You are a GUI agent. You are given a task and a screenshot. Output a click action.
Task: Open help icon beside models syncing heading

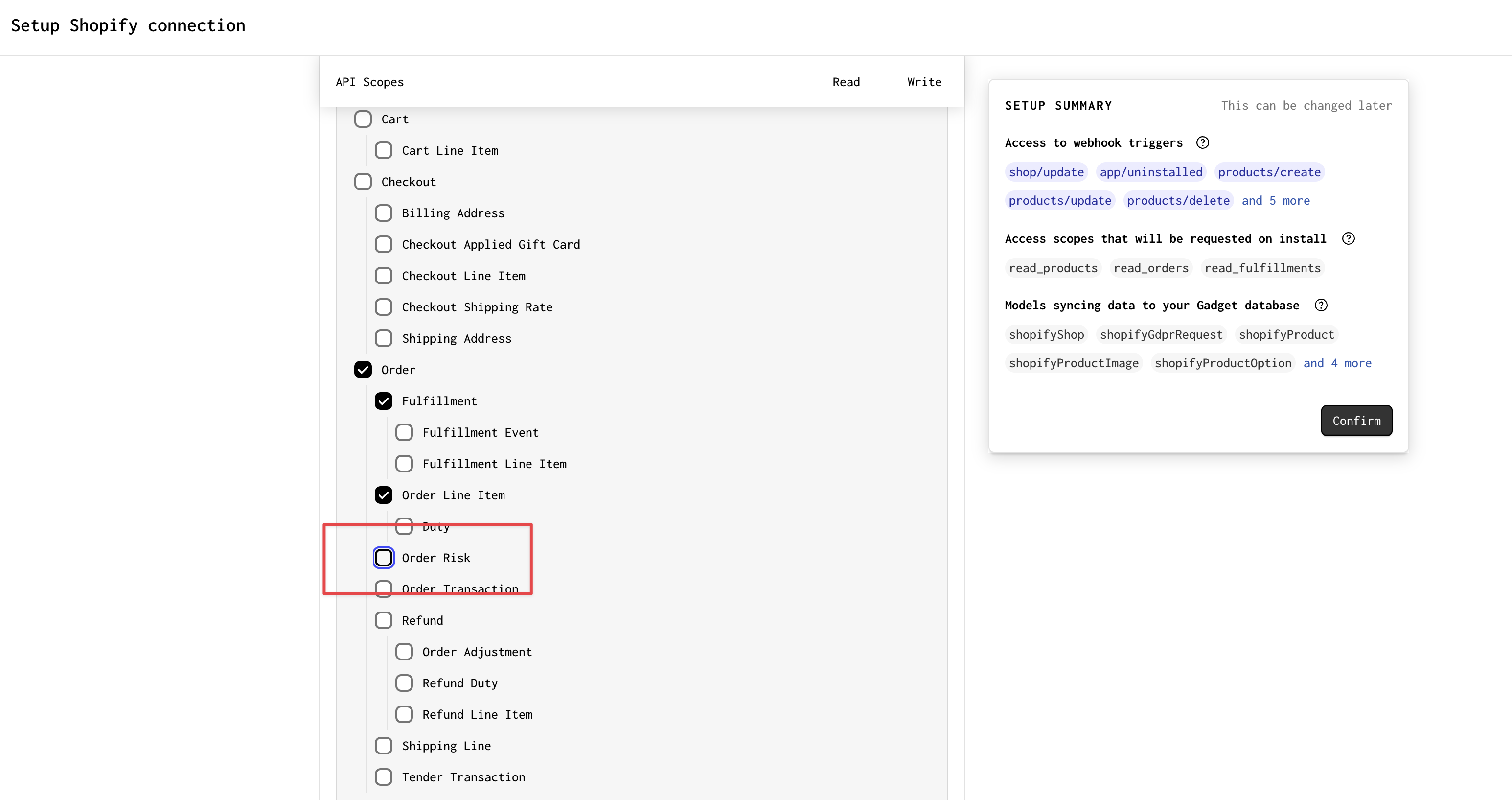point(1321,306)
